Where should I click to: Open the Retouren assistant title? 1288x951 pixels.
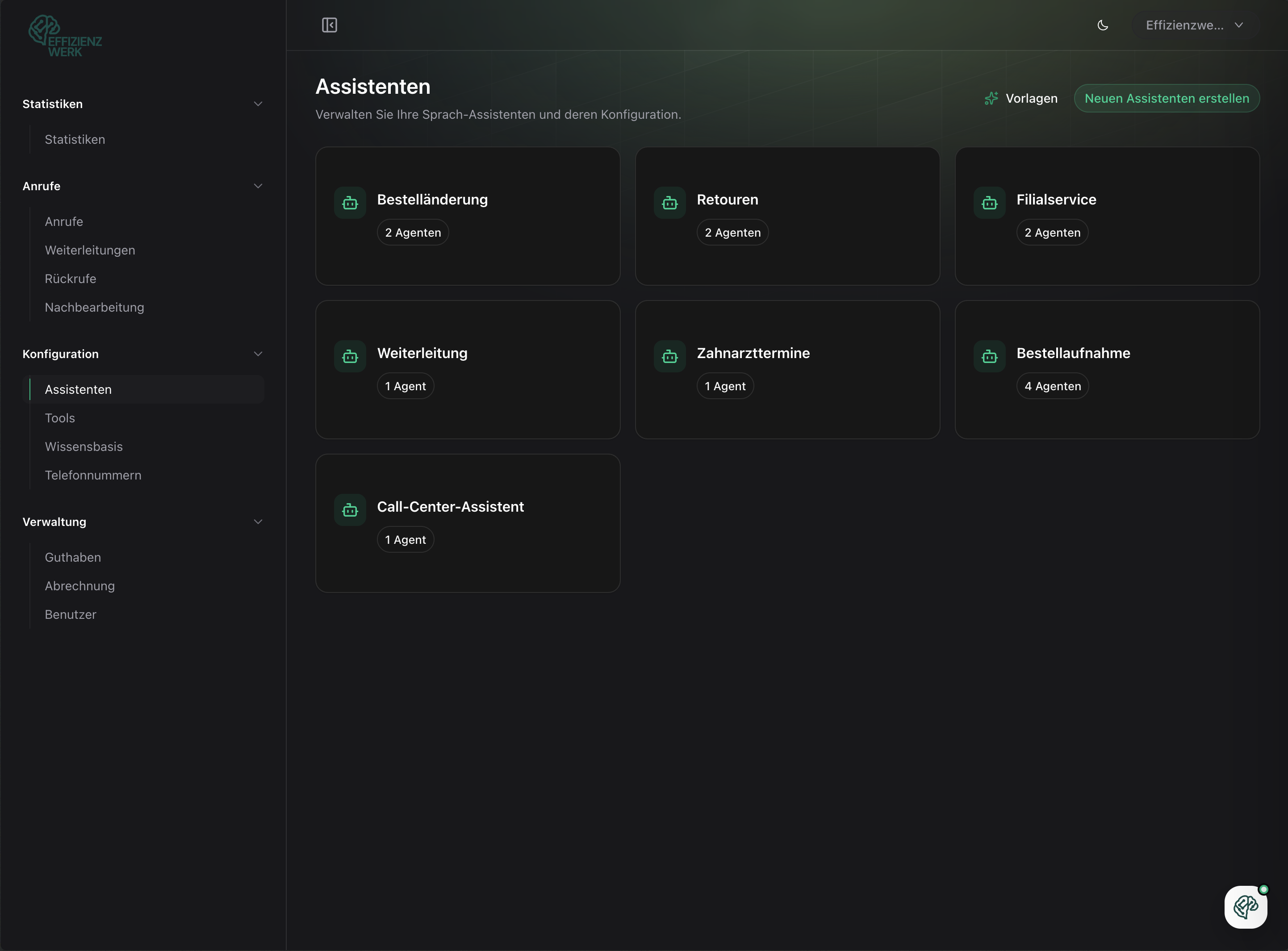pyautogui.click(x=727, y=199)
